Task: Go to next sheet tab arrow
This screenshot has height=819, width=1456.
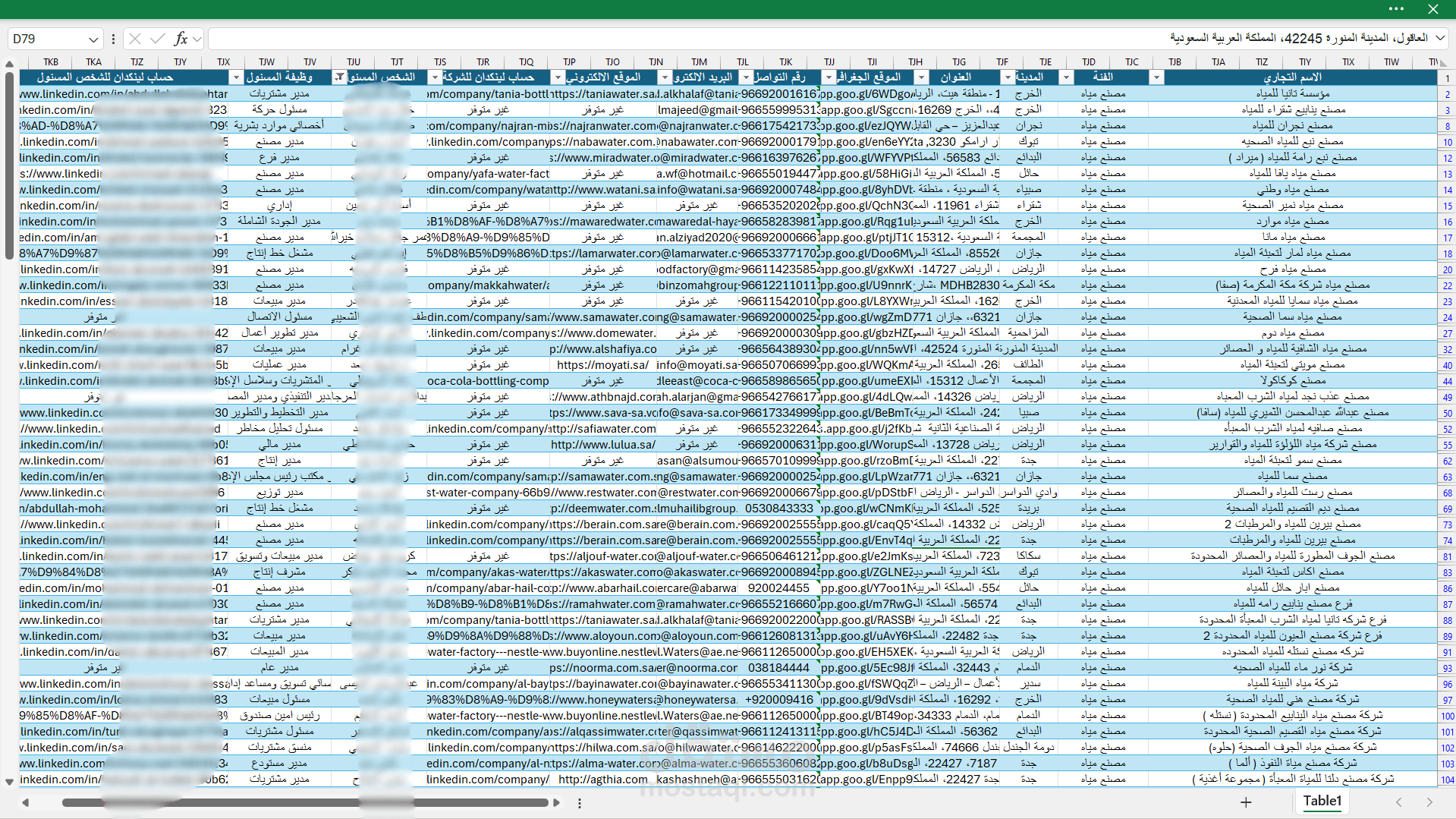Action: (1429, 802)
